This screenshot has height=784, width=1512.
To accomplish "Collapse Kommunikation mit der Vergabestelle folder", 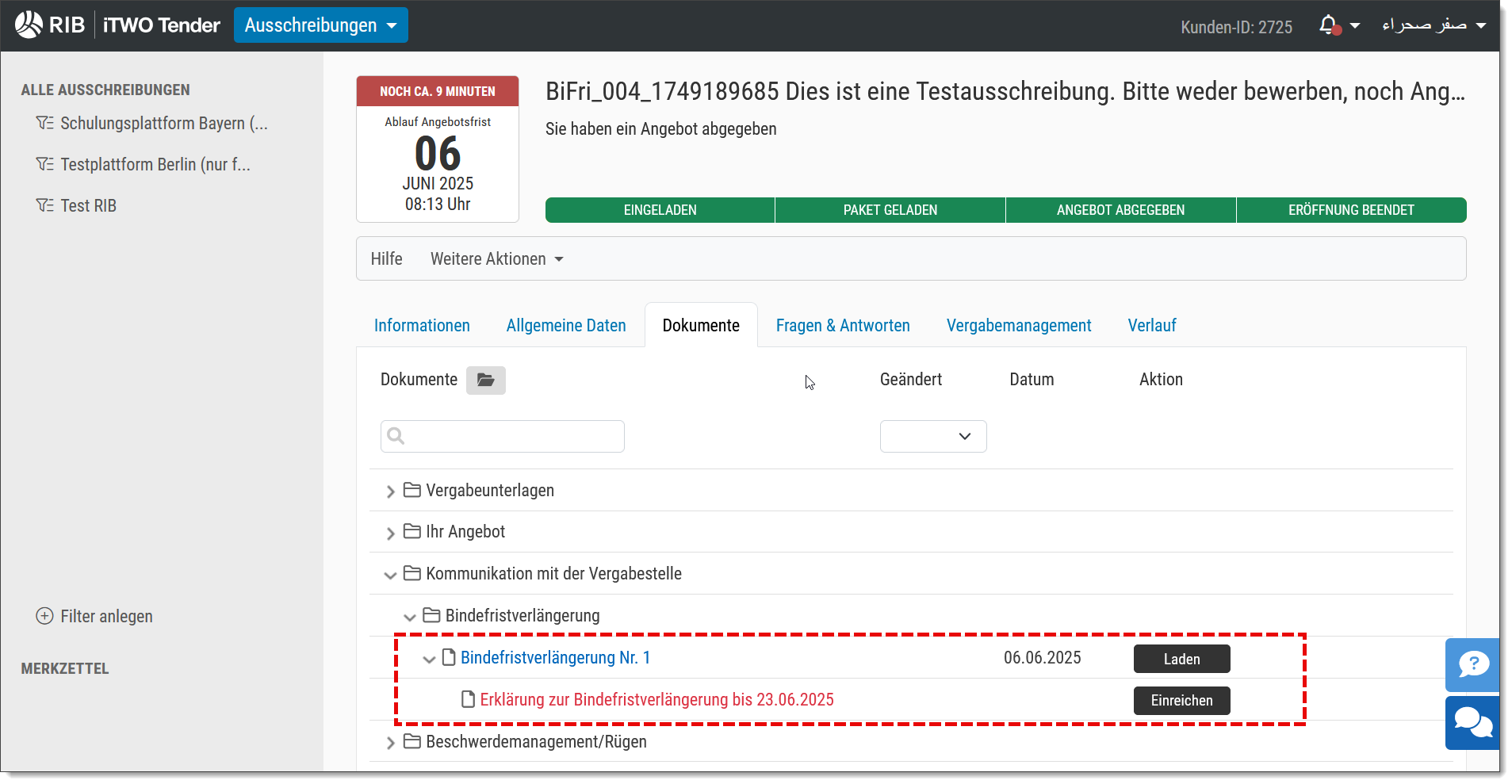I will [x=390, y=576].
